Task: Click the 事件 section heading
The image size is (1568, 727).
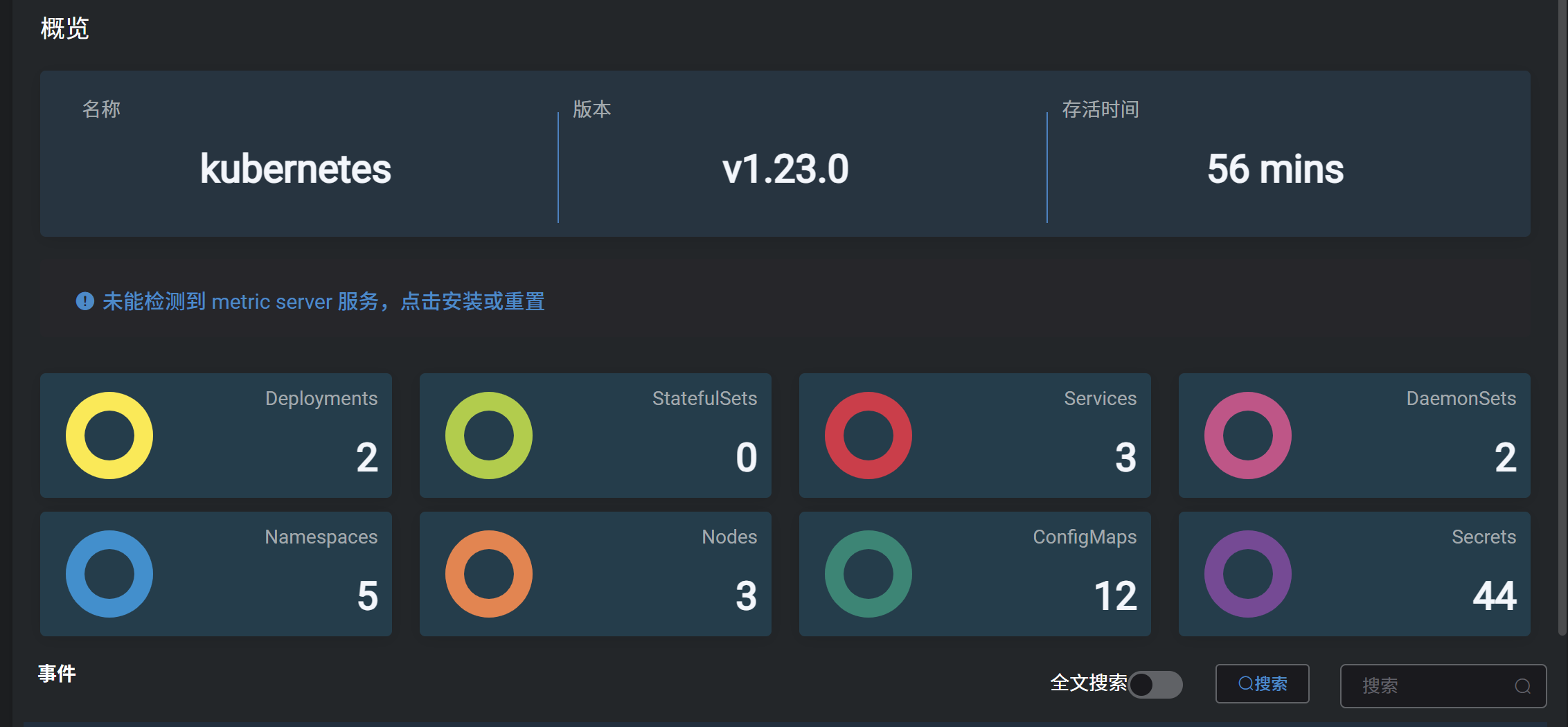Action: (57, 673)
